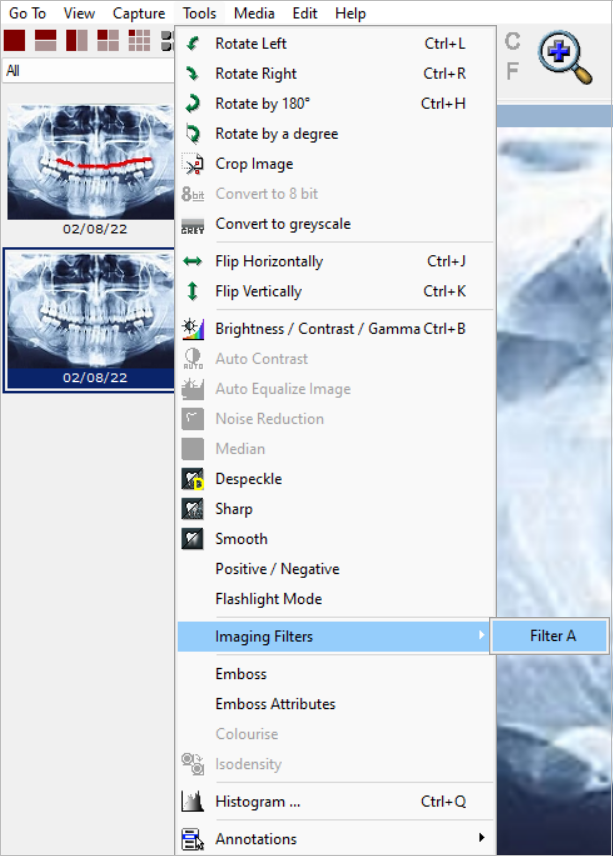This screenshot has width=613, height=856.
Task: Click the Histogram chart icon
Action: [193, 802]
